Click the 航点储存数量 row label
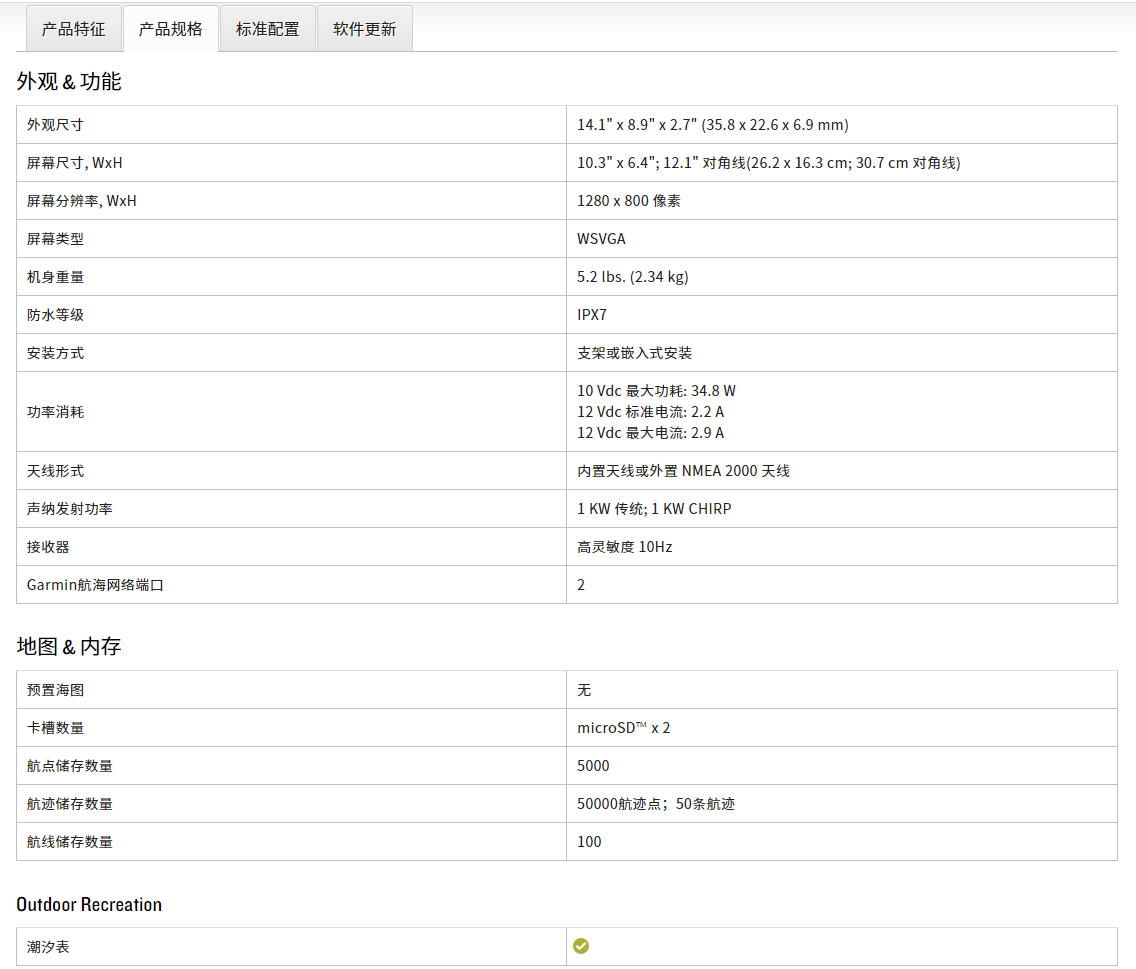The height and width of the screenshot is (969, 1136). click(70, 766)
